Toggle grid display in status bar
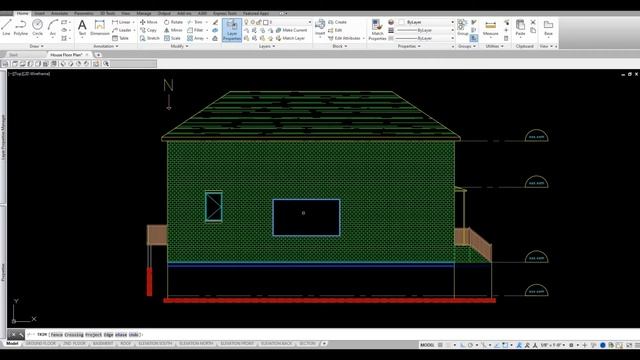 point(440,345)
